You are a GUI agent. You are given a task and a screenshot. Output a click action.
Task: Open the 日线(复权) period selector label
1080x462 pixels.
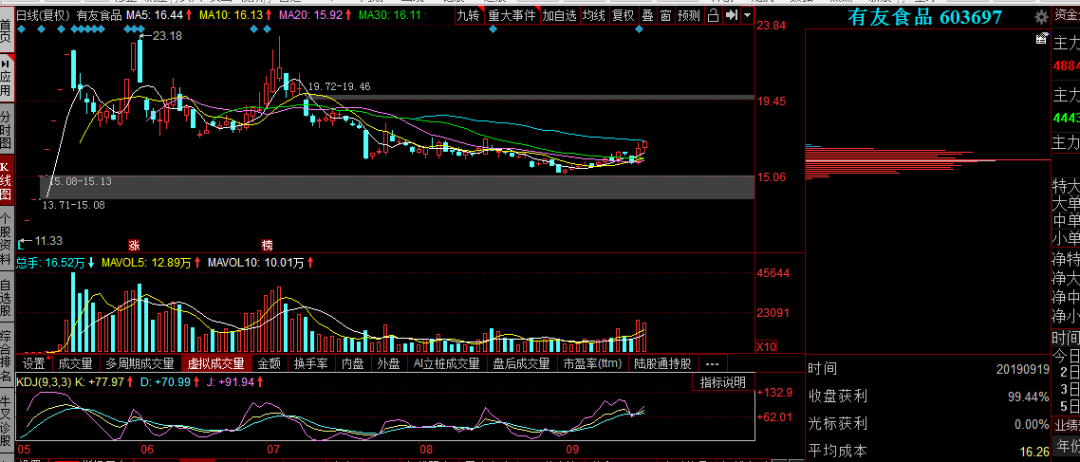(x=43, y=16)
